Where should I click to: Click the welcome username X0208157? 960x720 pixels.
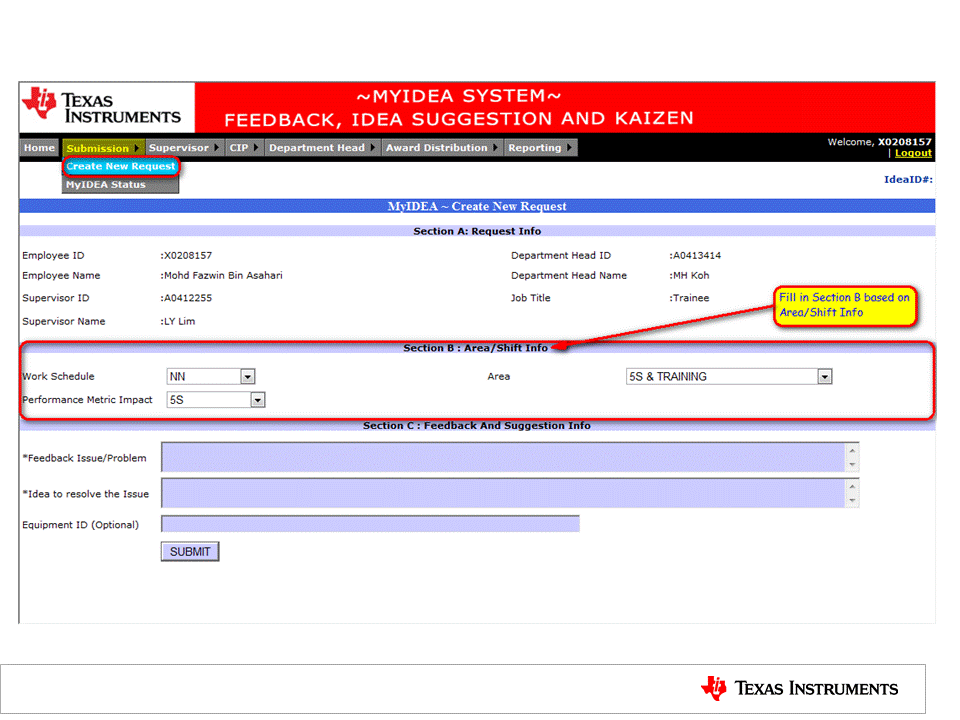(x=904, y=142)
